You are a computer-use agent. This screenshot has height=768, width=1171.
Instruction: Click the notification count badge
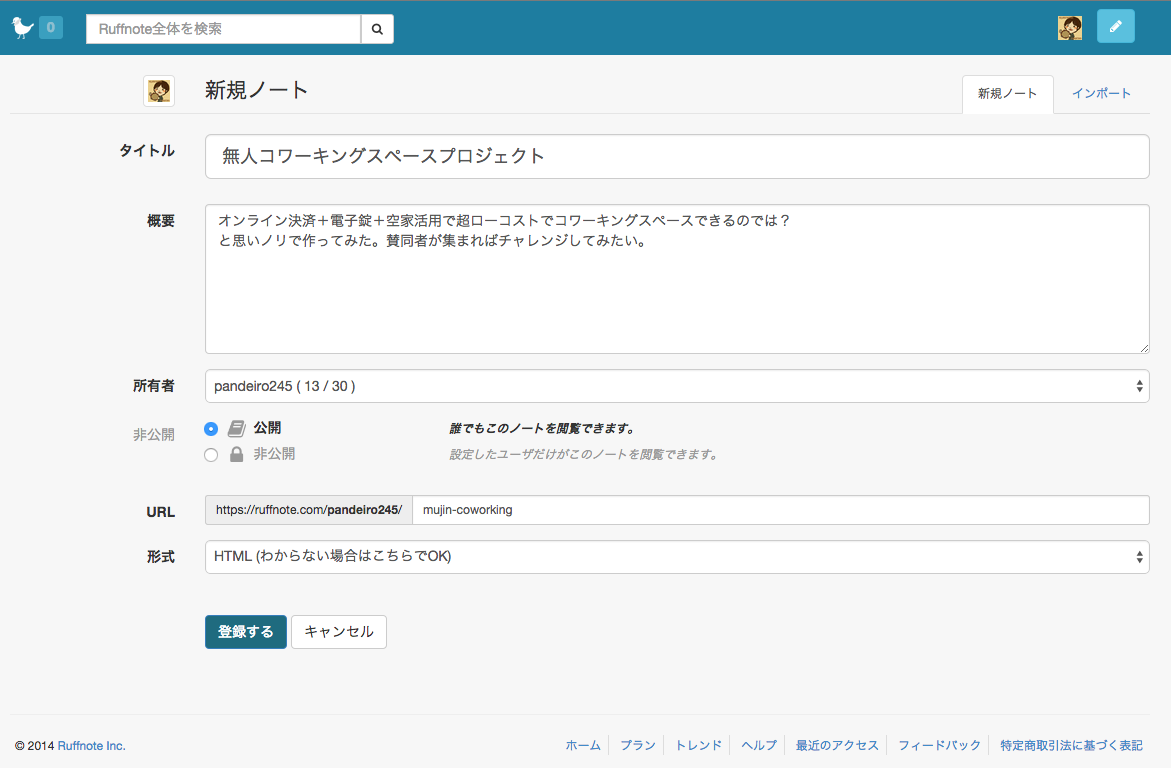coord(51,28)
